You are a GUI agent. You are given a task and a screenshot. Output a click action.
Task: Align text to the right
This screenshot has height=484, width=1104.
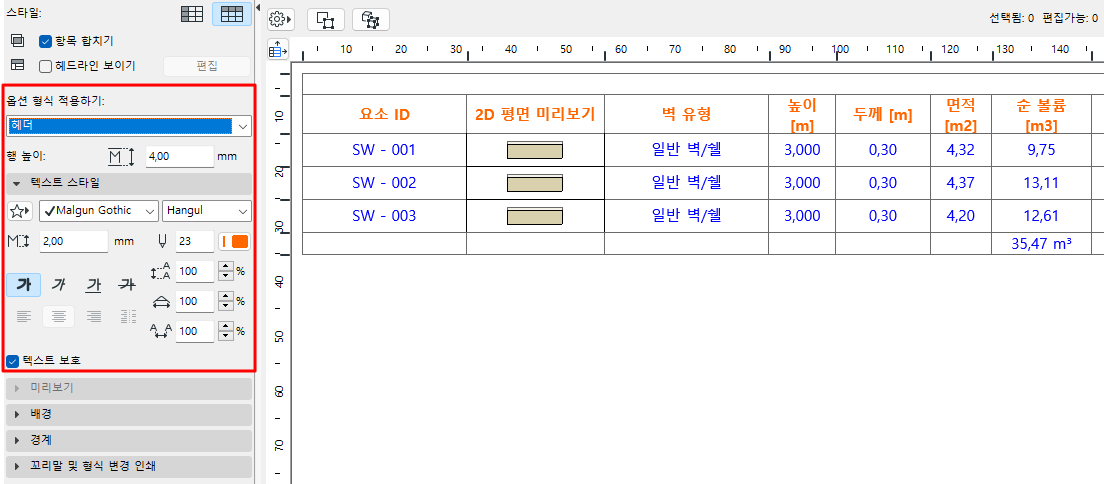pos(93,317)
